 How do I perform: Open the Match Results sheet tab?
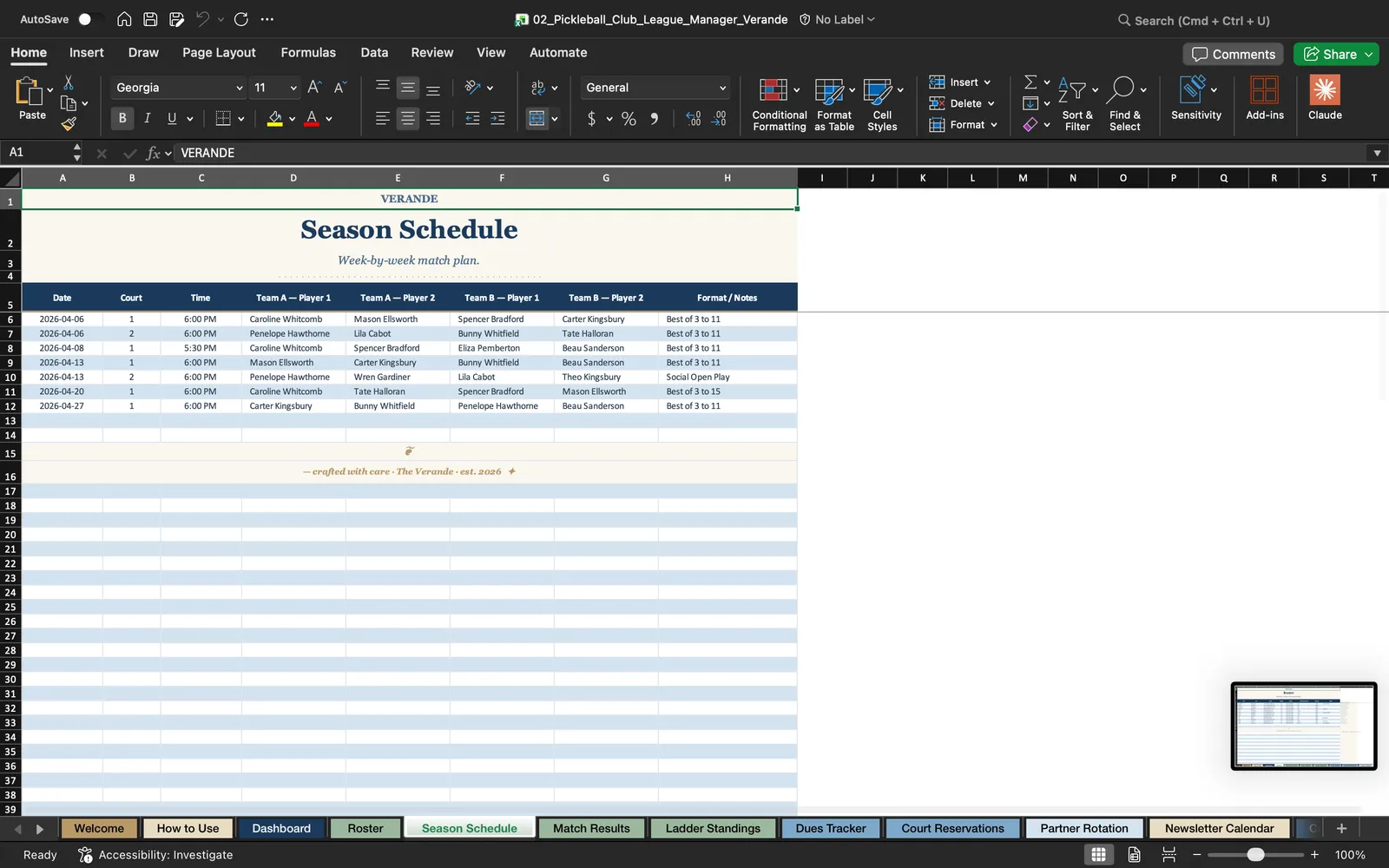pos(591,828)
